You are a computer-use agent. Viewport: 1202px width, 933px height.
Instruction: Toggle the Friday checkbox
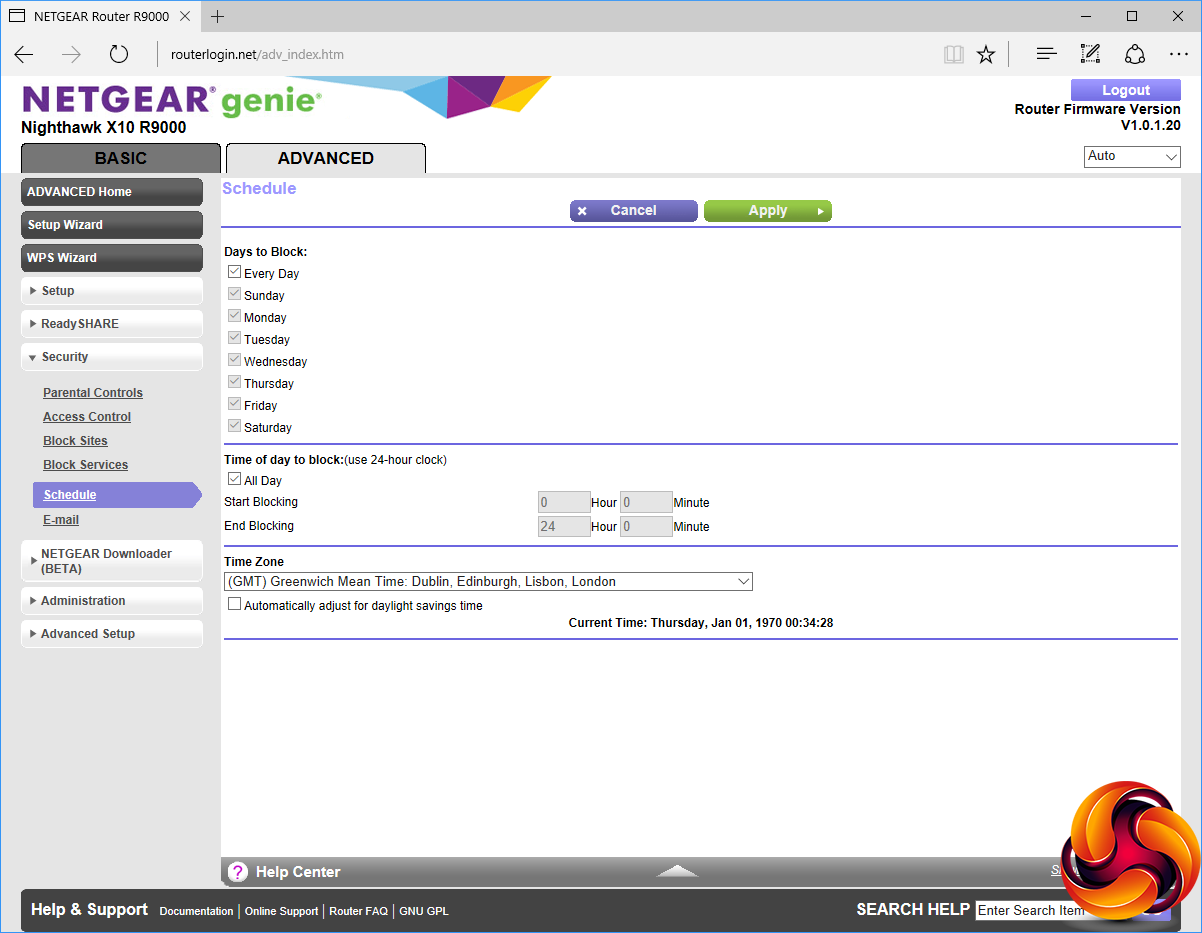[234, 404]
